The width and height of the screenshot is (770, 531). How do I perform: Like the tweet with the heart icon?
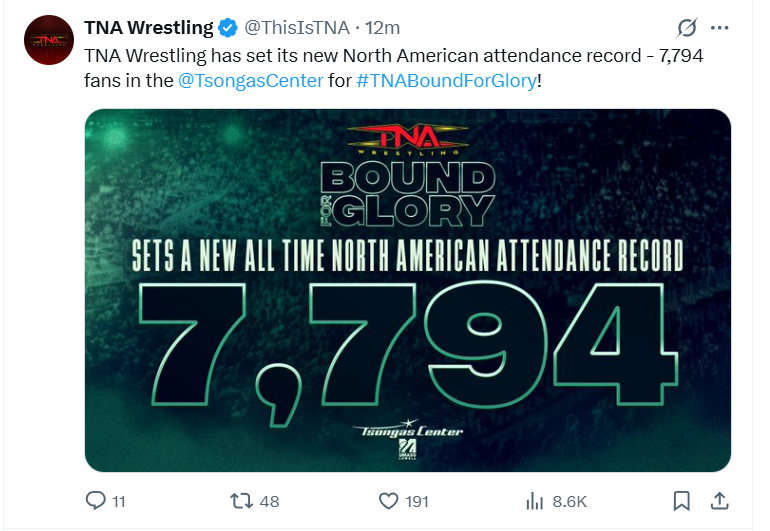[x=388, y=500]
